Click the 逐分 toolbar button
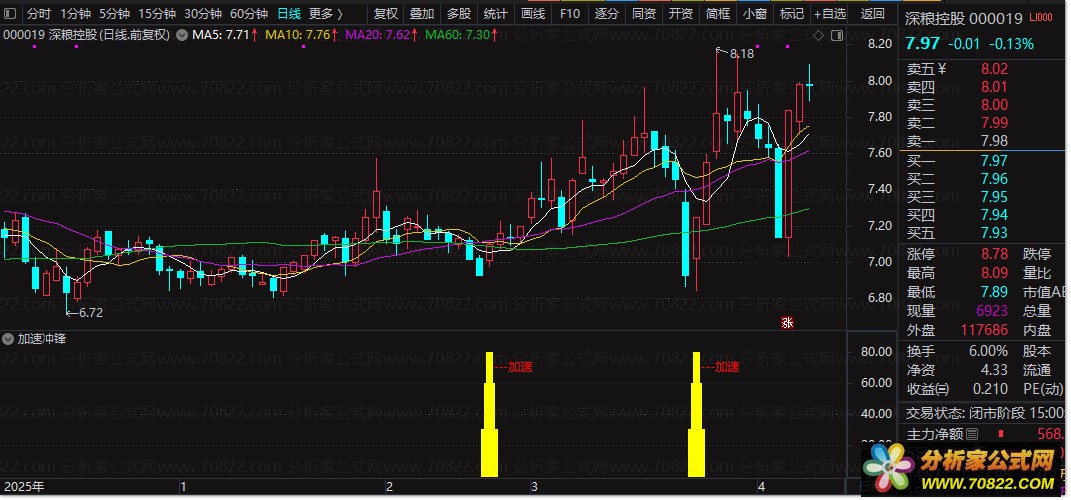The image size is (1071, 500). click(x=607, y=13)
